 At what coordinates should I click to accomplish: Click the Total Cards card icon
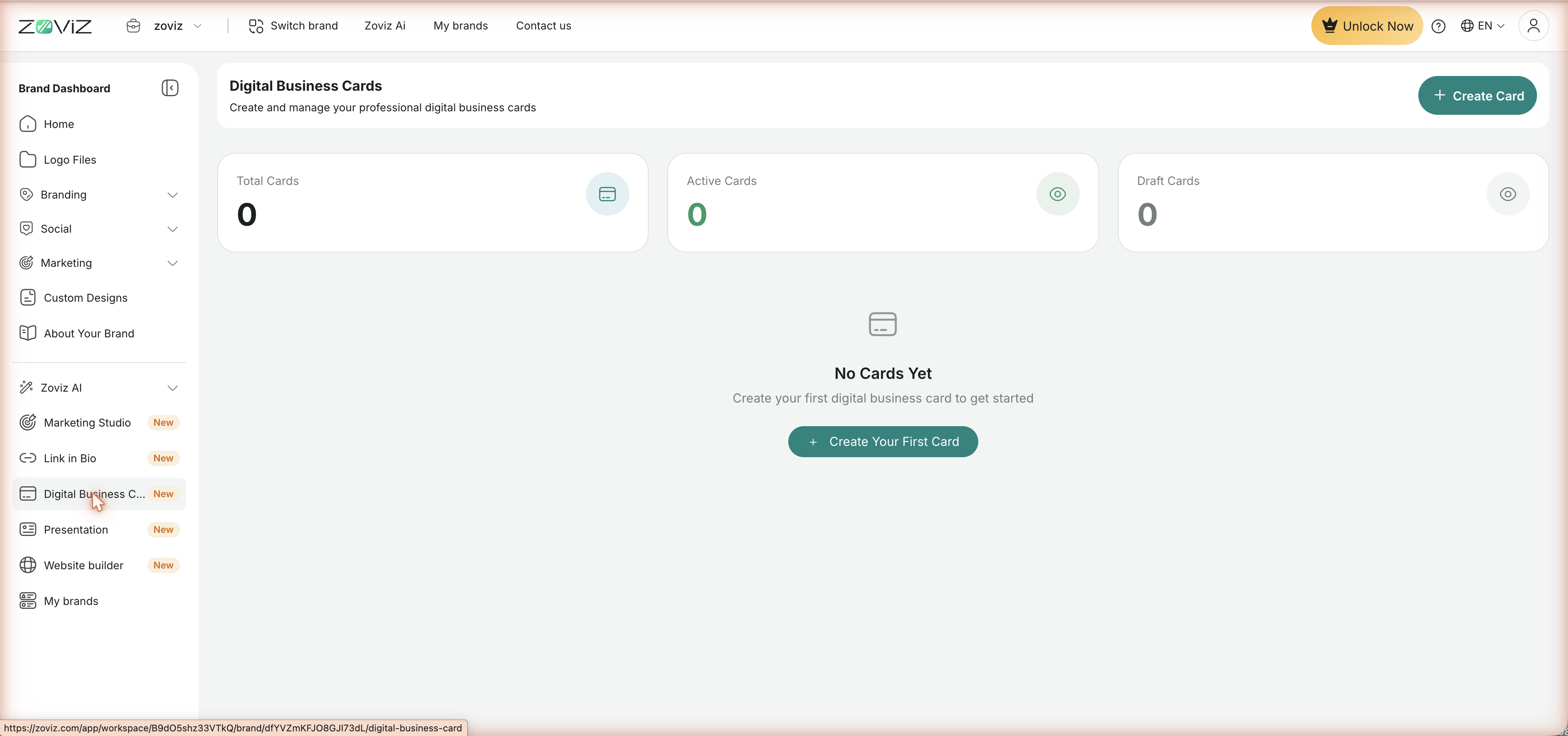point(607,194)
